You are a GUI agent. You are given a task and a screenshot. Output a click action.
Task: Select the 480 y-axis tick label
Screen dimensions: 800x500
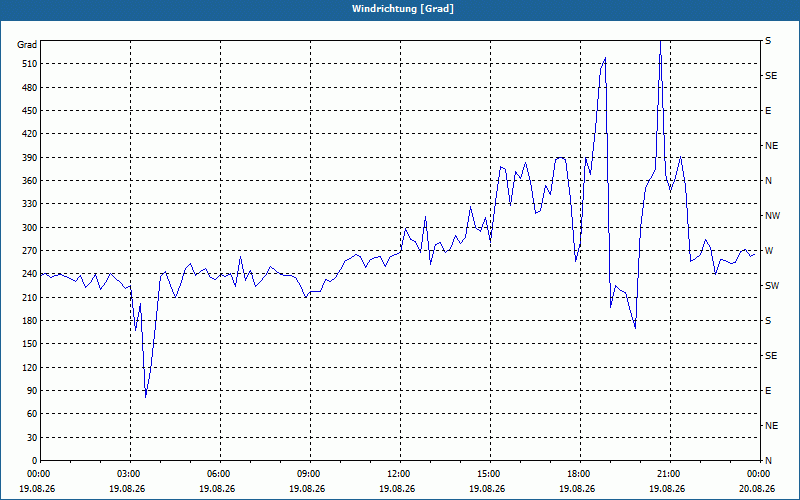pyautogui.click(x=30, y=87)
